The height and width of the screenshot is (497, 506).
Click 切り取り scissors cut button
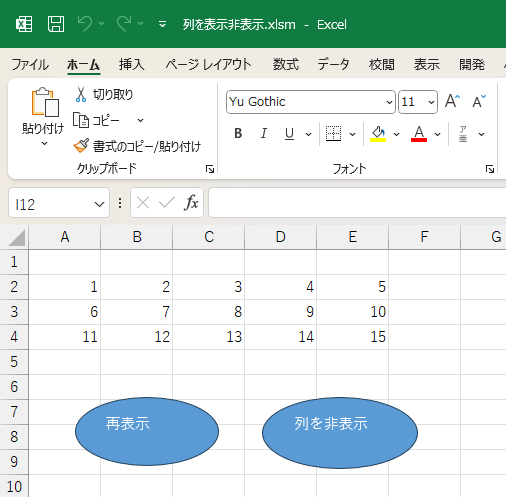pyautogui.click(x=103, y=95)
